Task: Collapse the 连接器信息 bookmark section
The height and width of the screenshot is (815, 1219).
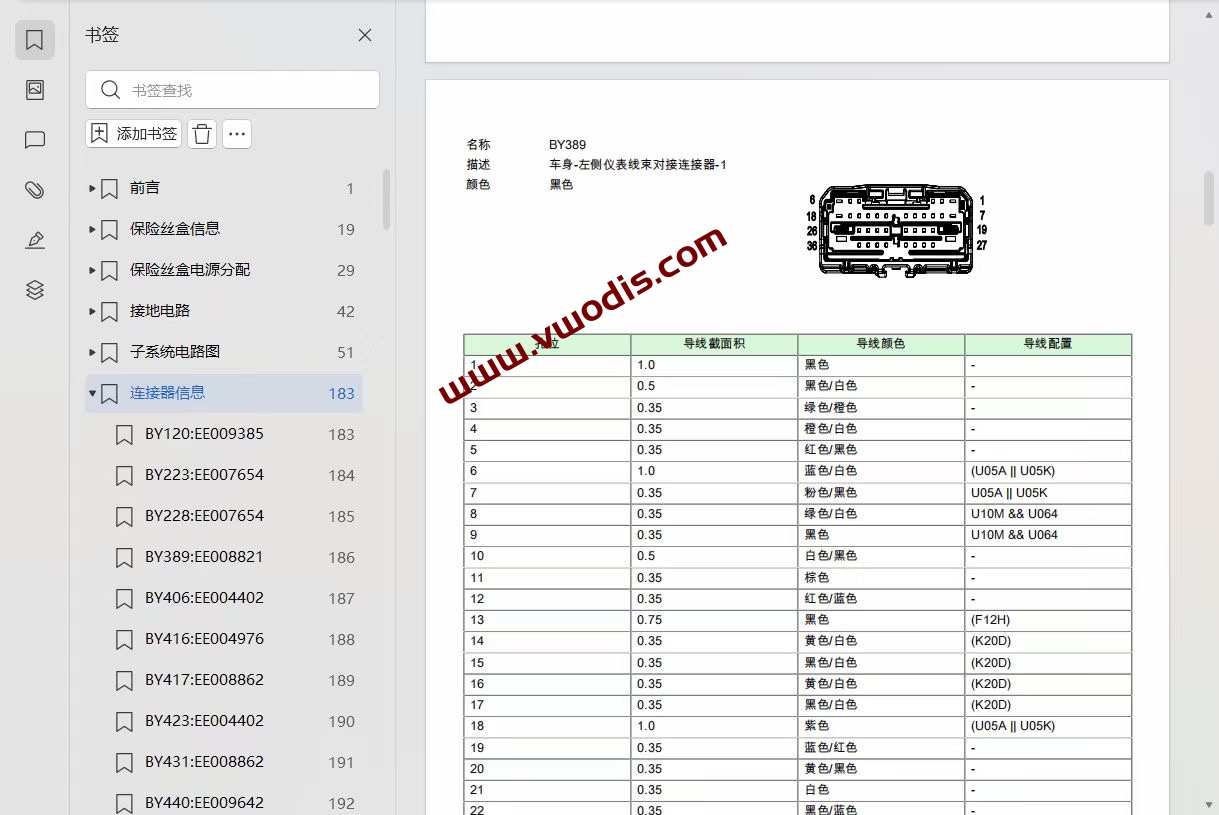Action: click(91, 392)
